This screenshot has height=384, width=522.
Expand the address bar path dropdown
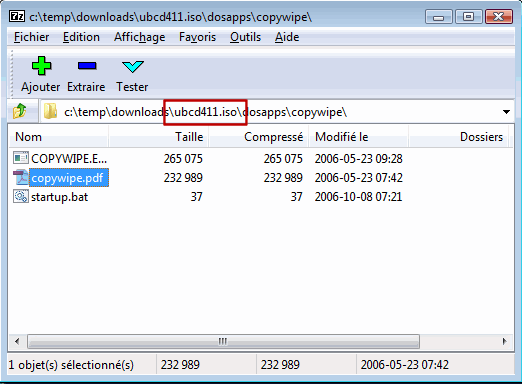coord(506,112)
